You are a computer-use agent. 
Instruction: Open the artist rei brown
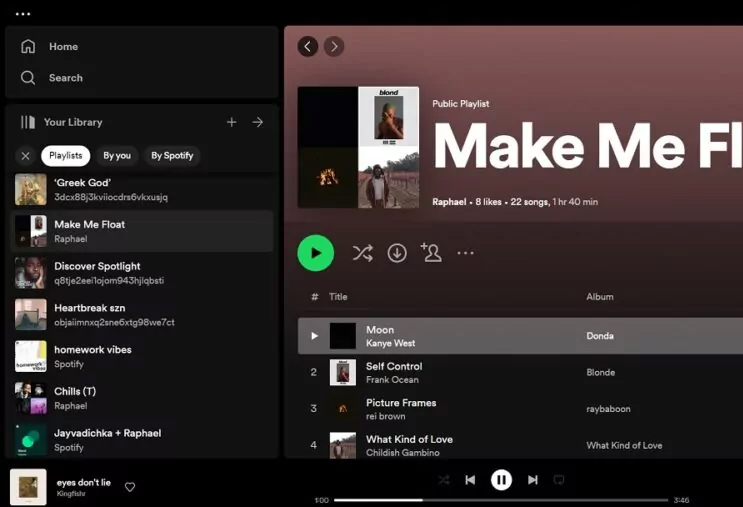click(386, 416)
